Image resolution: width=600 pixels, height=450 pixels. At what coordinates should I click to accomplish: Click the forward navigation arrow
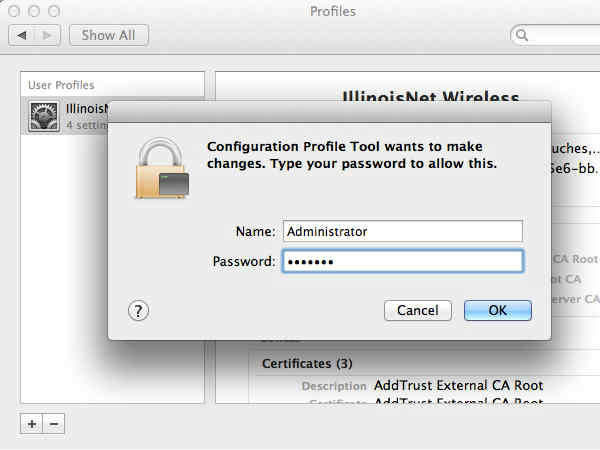click(x=47, y=35)
